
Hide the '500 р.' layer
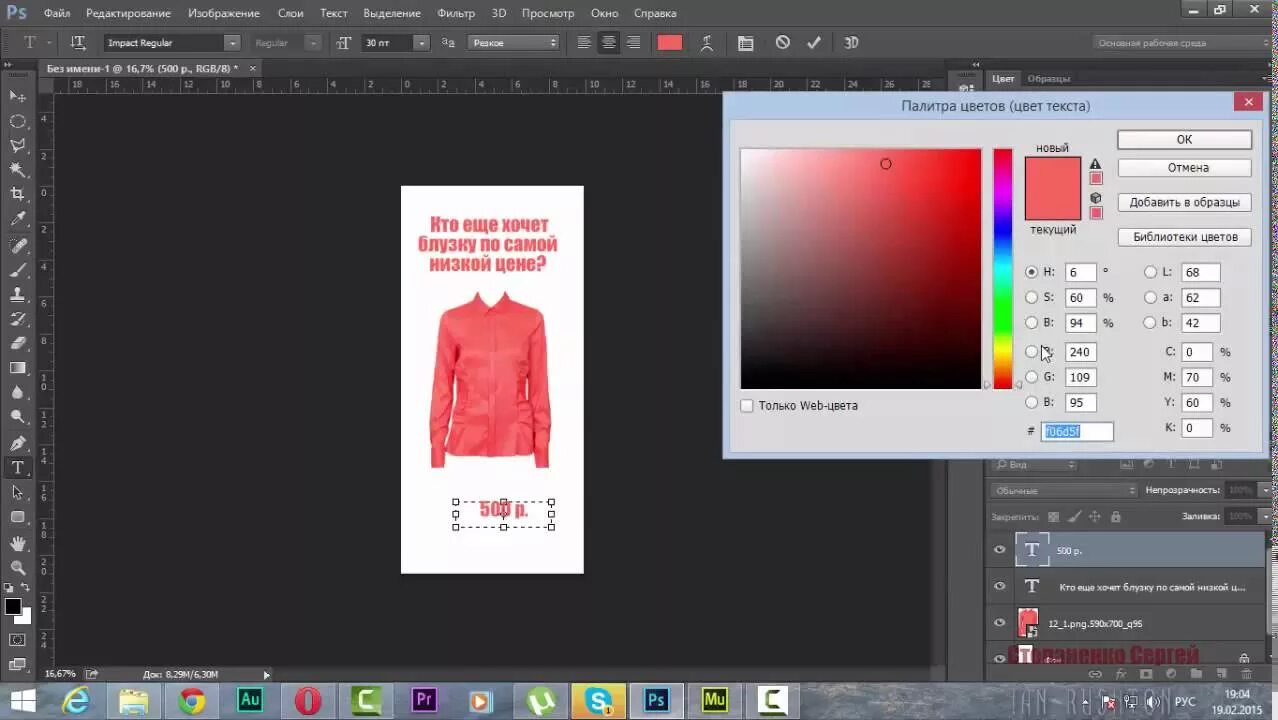[x=999, y=550]
